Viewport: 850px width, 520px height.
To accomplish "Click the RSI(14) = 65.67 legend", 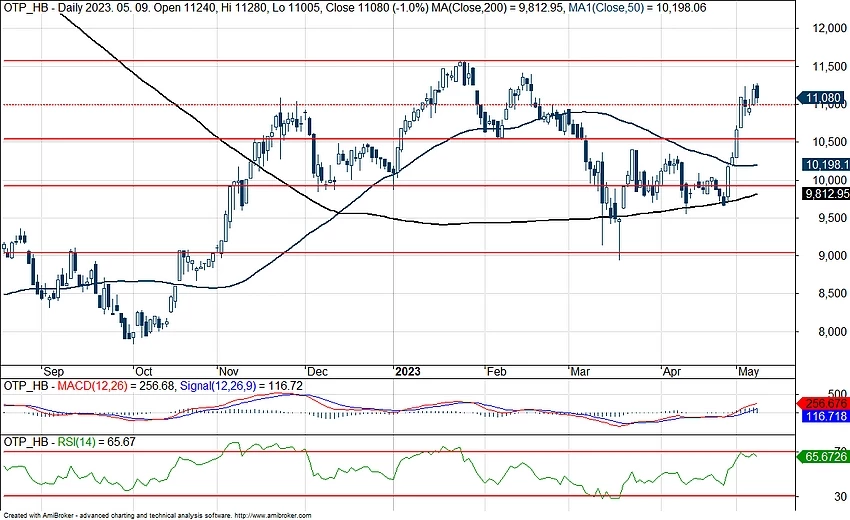I will 96,442.
